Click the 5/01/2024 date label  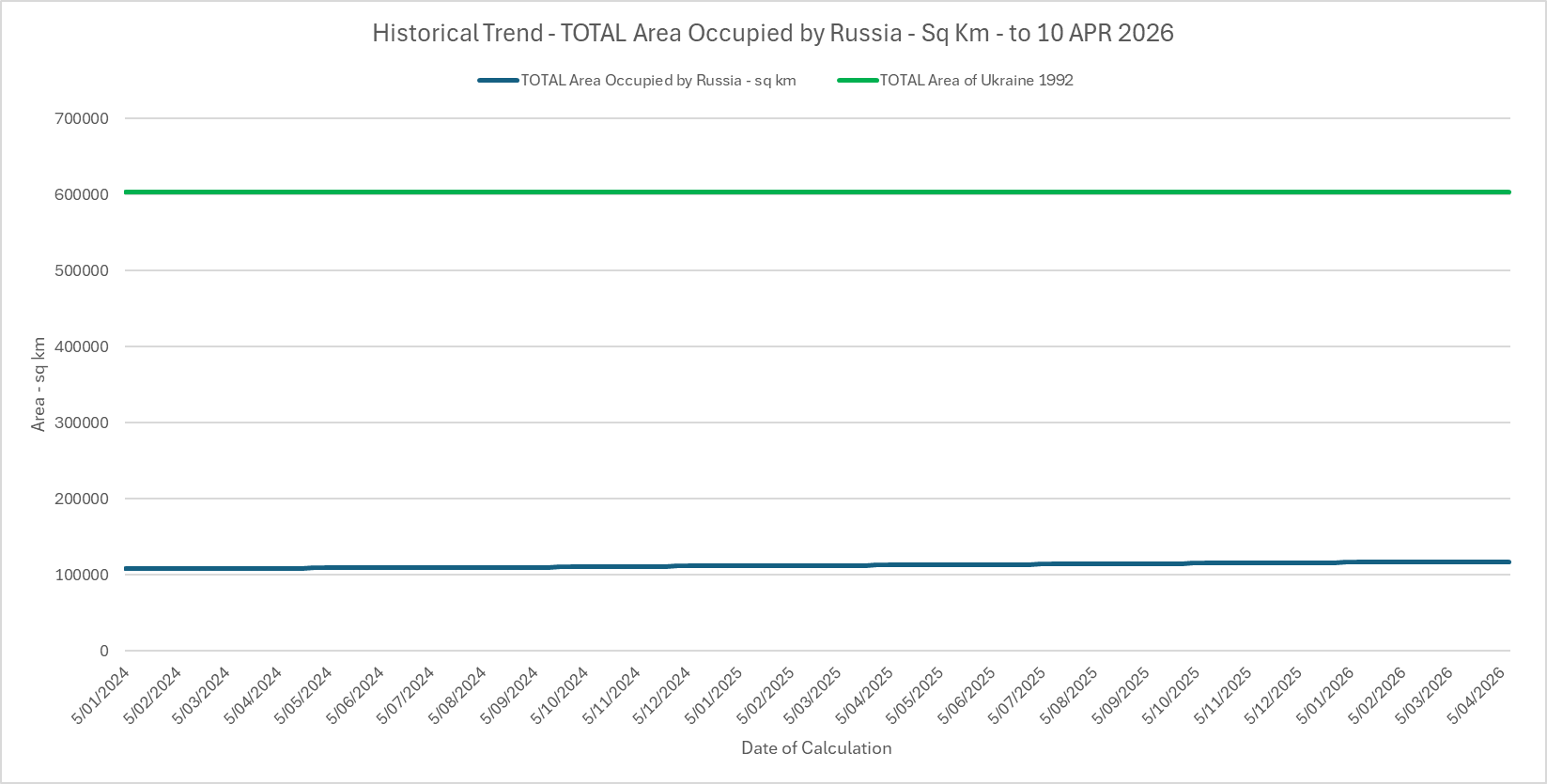tap(101, 696)
